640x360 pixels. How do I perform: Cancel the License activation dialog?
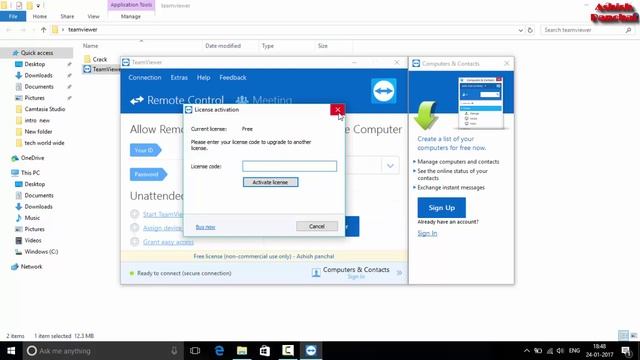coord(317,226)
